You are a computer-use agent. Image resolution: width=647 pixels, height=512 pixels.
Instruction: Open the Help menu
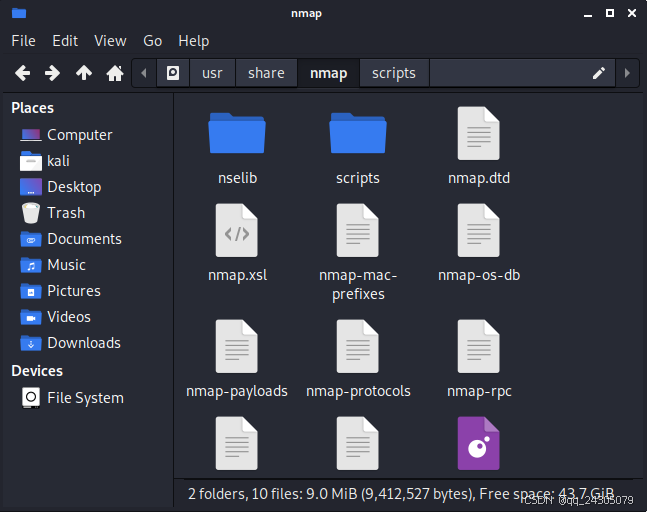(x=194, y=41)
